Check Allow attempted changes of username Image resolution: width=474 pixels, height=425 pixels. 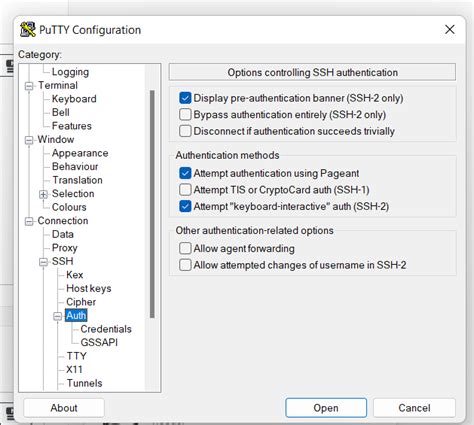185,265
